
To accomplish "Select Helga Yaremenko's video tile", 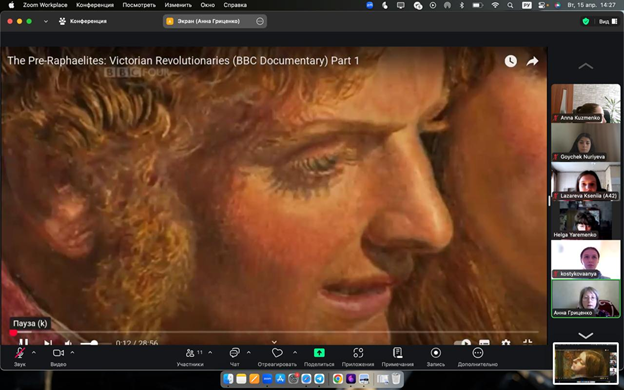I will (585, 220).
